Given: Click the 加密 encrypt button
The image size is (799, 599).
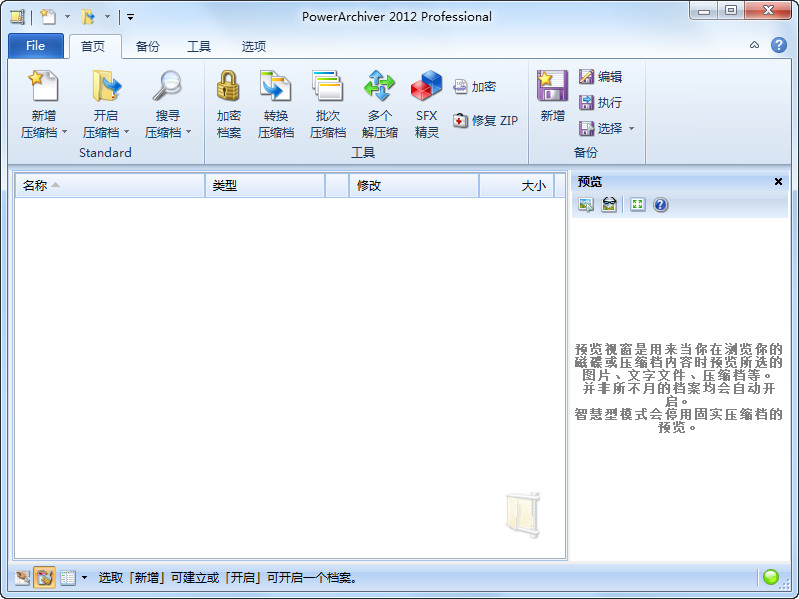Looking at the screenshot, I should 474,87.
